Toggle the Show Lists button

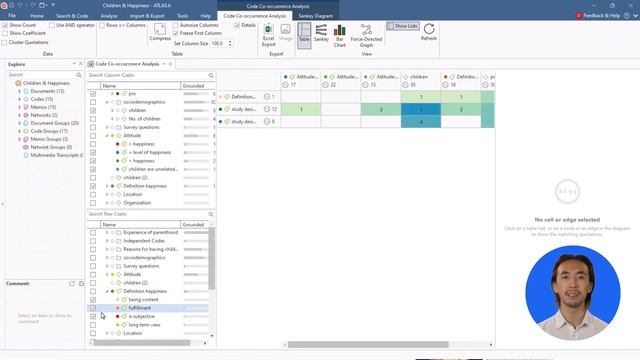pos(403,26)
